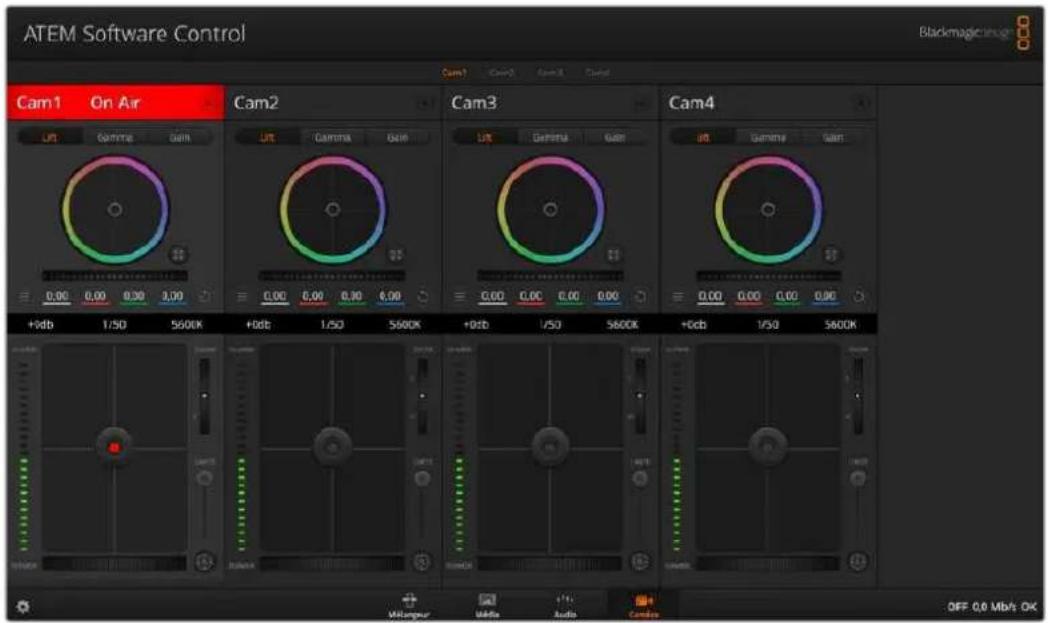The height and width of the screenshot is (623, 1048).
Task: Click Cam1 master wheel strip under color wheel
Action: click(115, 275)
